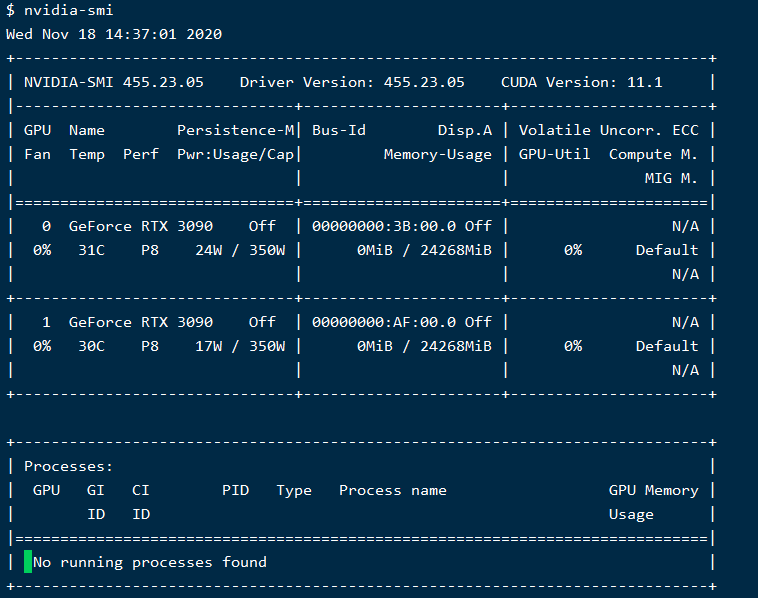Click bus id '00000000:AF:00.0'
758x598 pixels.
coord(384,322)
